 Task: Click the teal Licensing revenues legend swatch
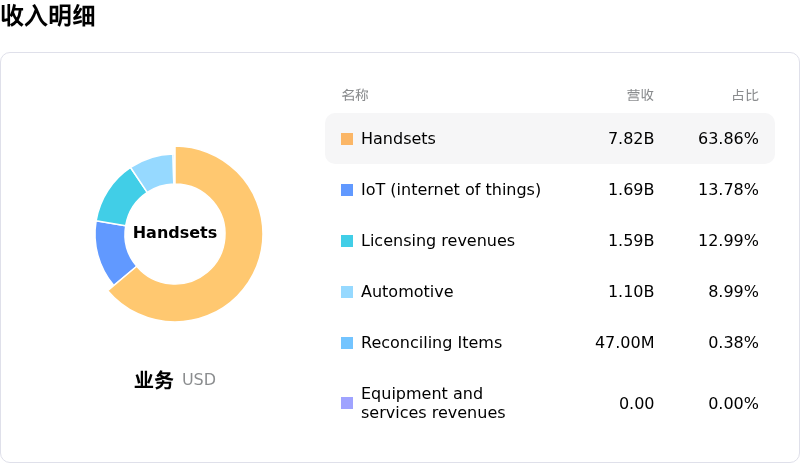click(347, 241)
